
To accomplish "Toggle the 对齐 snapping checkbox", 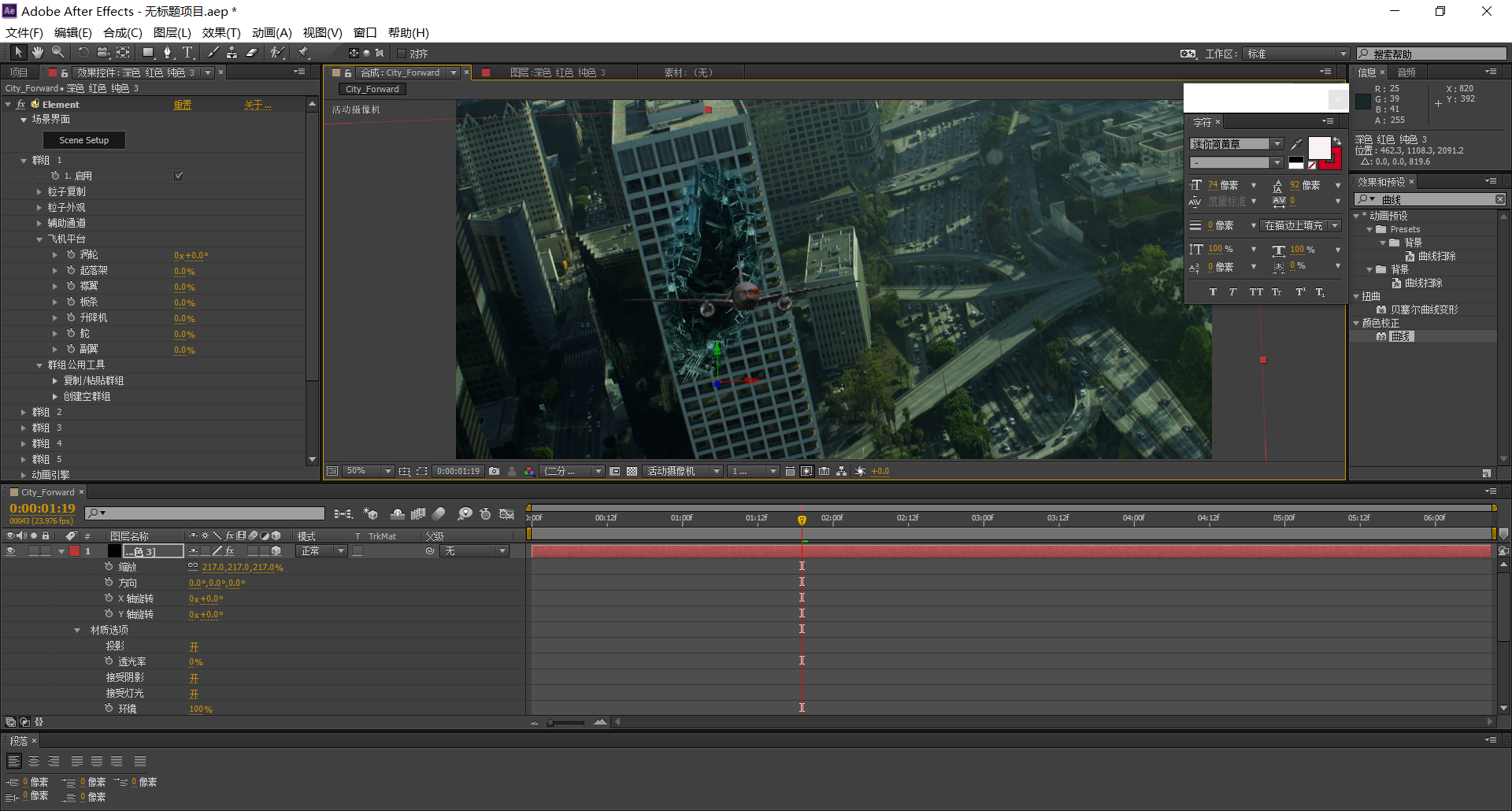I will pyautogui.click(x=402, y=54).
